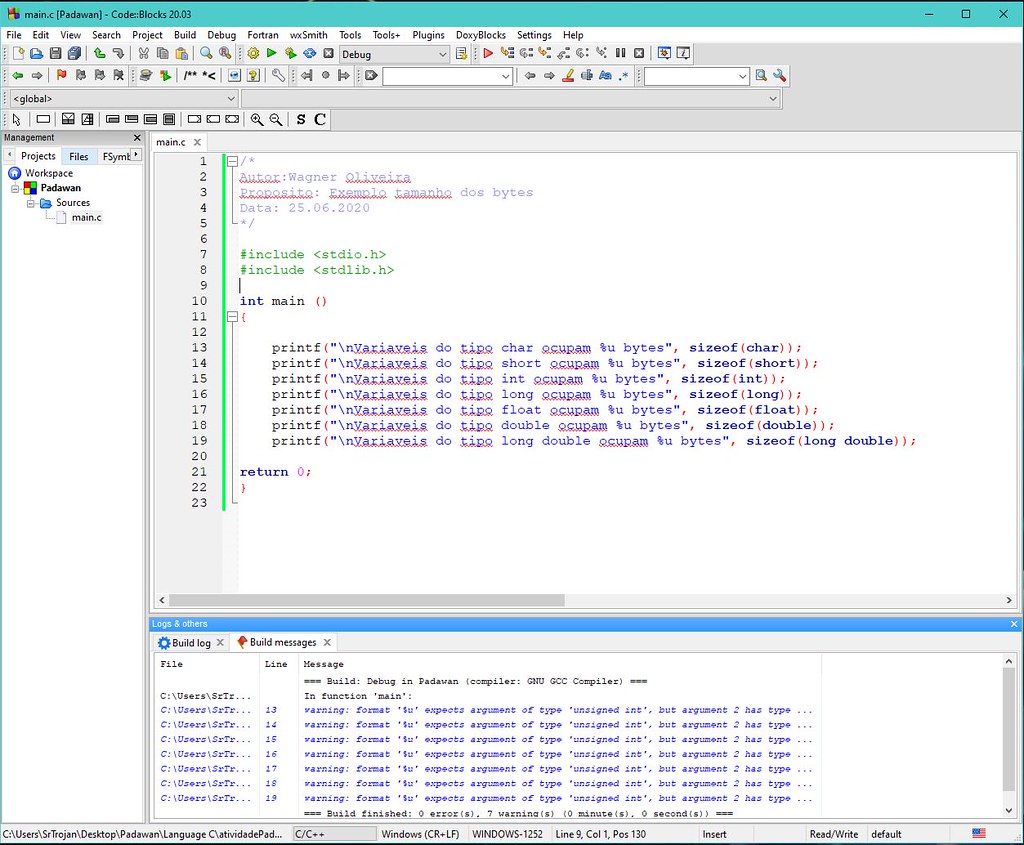Select main.c in the project tree
Screen dimensions: 1024x845
[86, 217]
